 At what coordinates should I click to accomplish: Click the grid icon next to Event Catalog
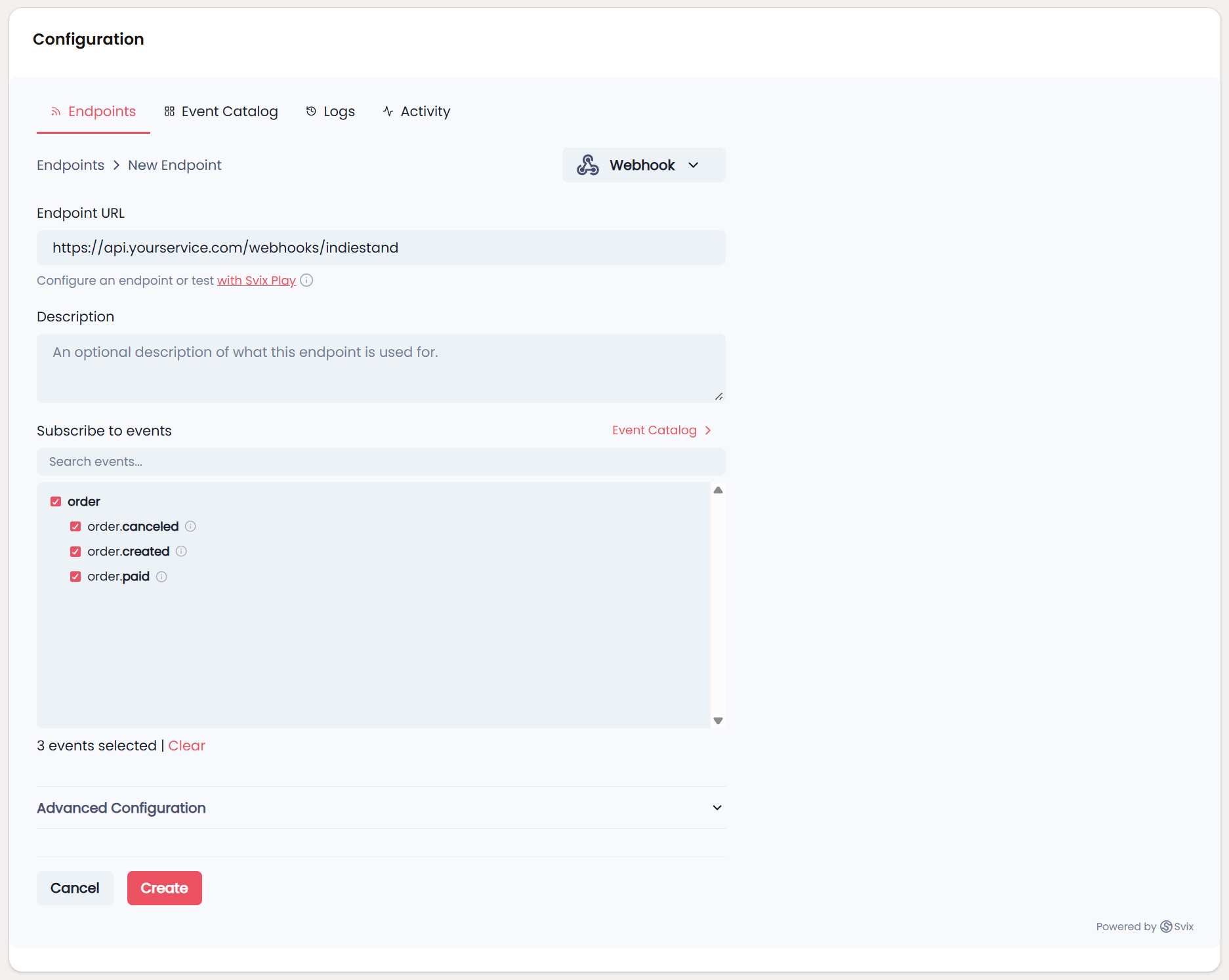tap(168, 111)
